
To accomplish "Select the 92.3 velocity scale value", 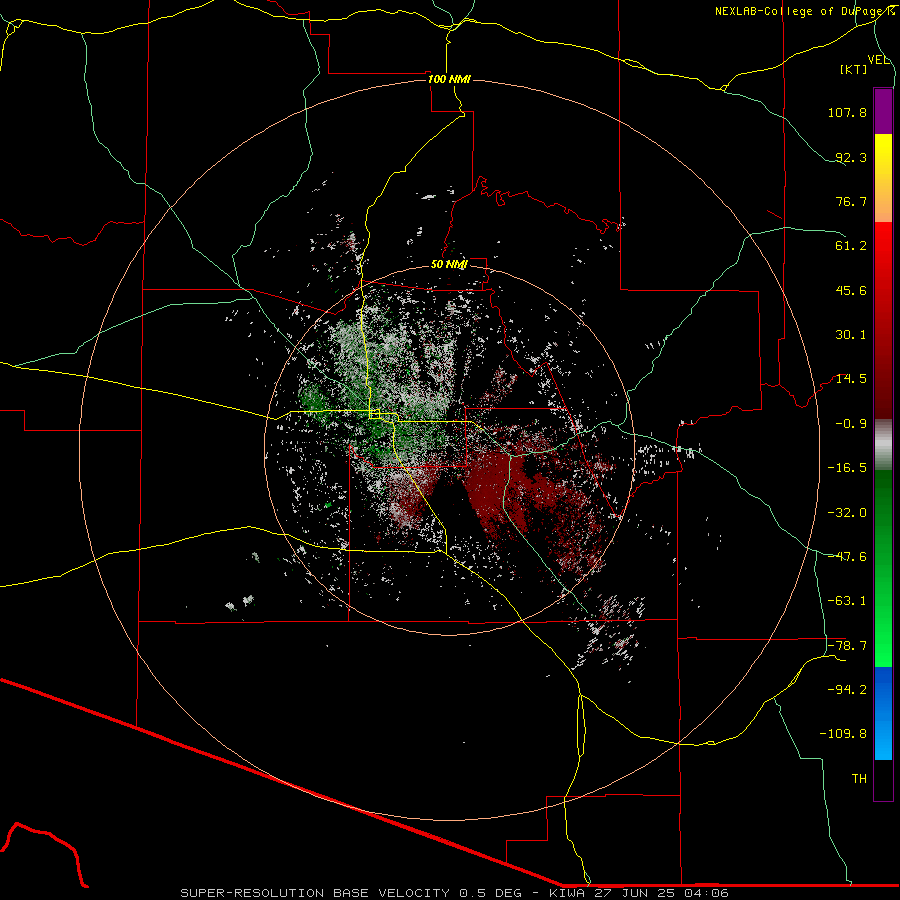I will click(851, 157).
